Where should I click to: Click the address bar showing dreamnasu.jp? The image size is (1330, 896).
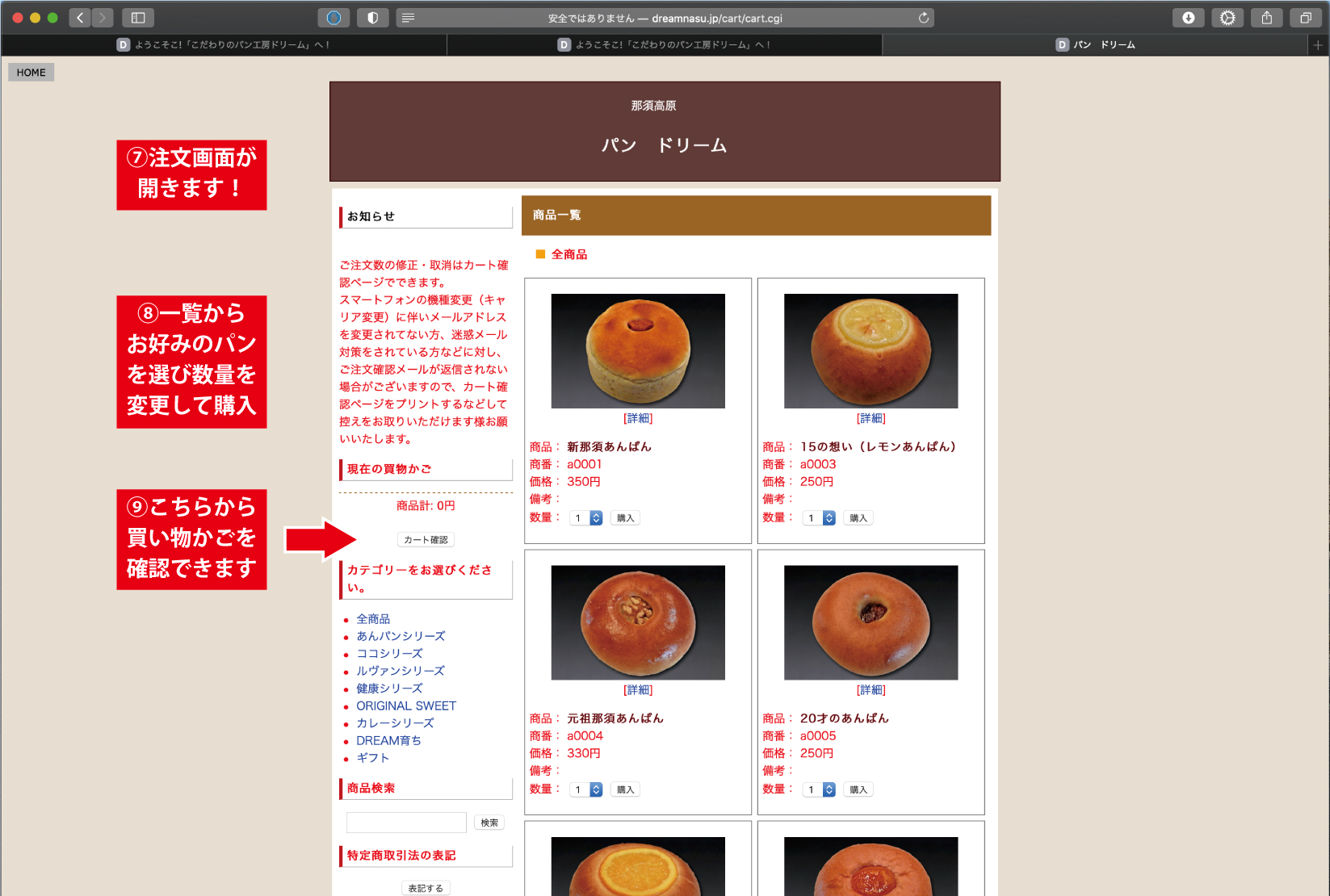click(665, 18)
